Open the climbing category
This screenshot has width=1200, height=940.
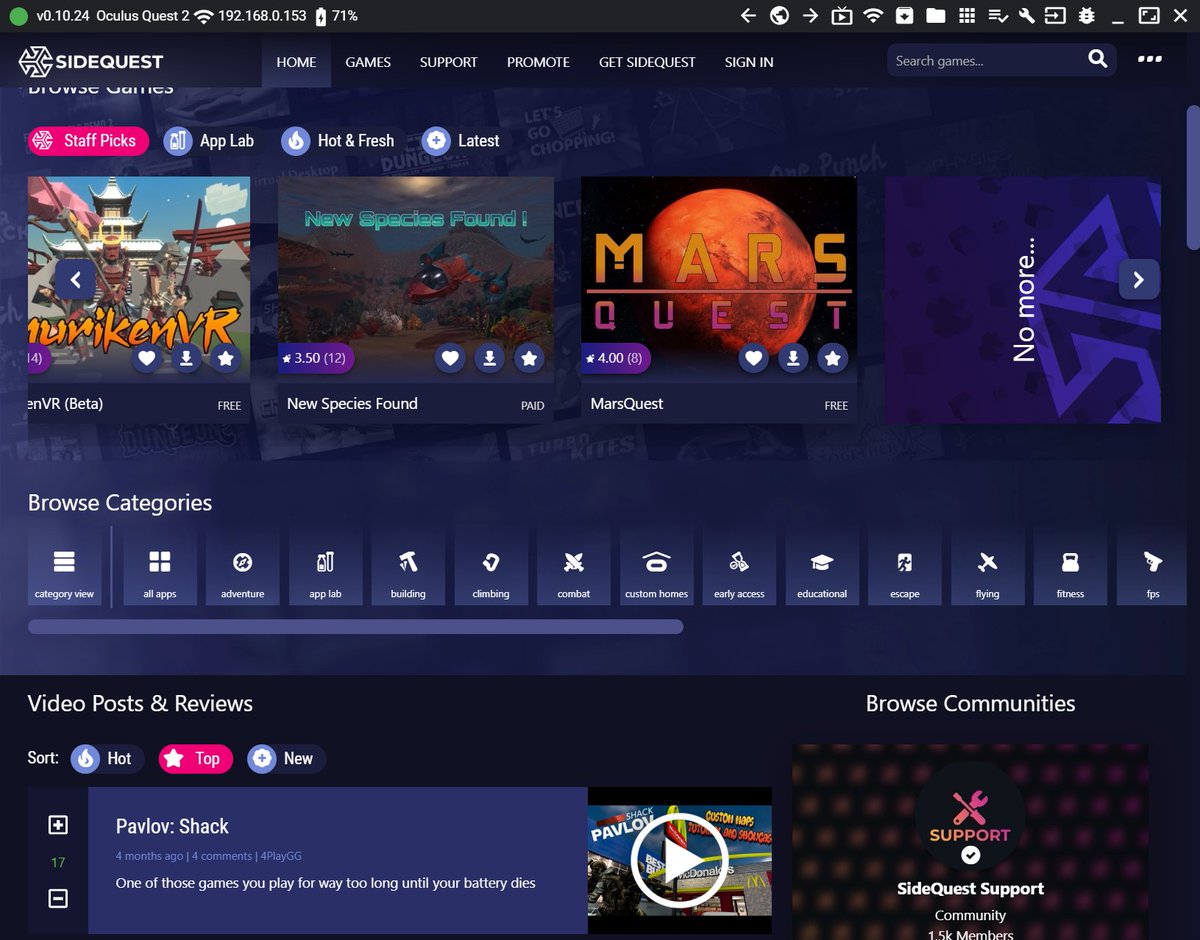coord(491,567)
